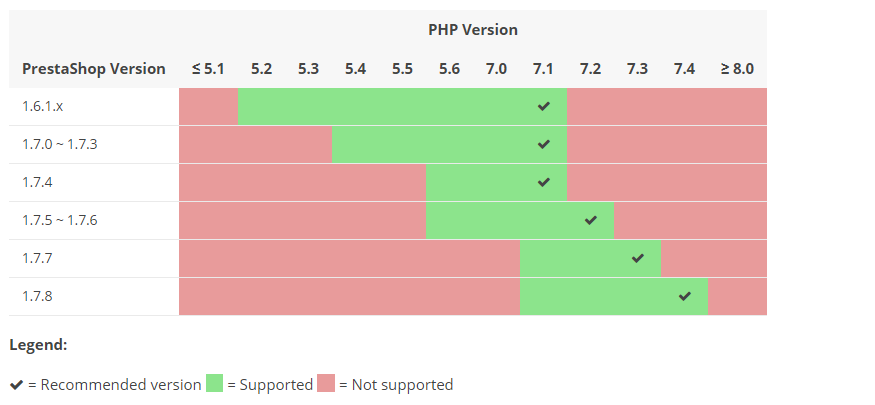Click the checkmark in the 1.6.1.x row
The image size is (875, 405).
click(543, 106)
